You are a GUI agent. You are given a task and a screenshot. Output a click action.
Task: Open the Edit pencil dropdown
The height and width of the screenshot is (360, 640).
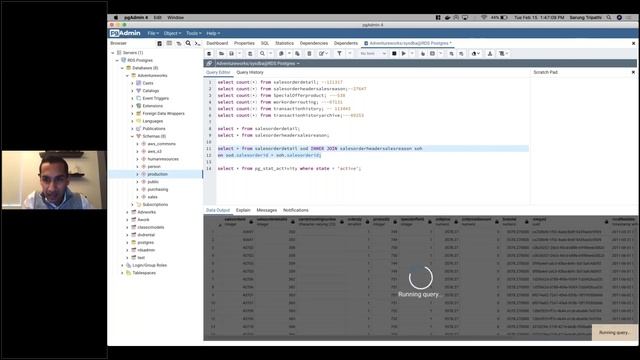click(323, 53)
